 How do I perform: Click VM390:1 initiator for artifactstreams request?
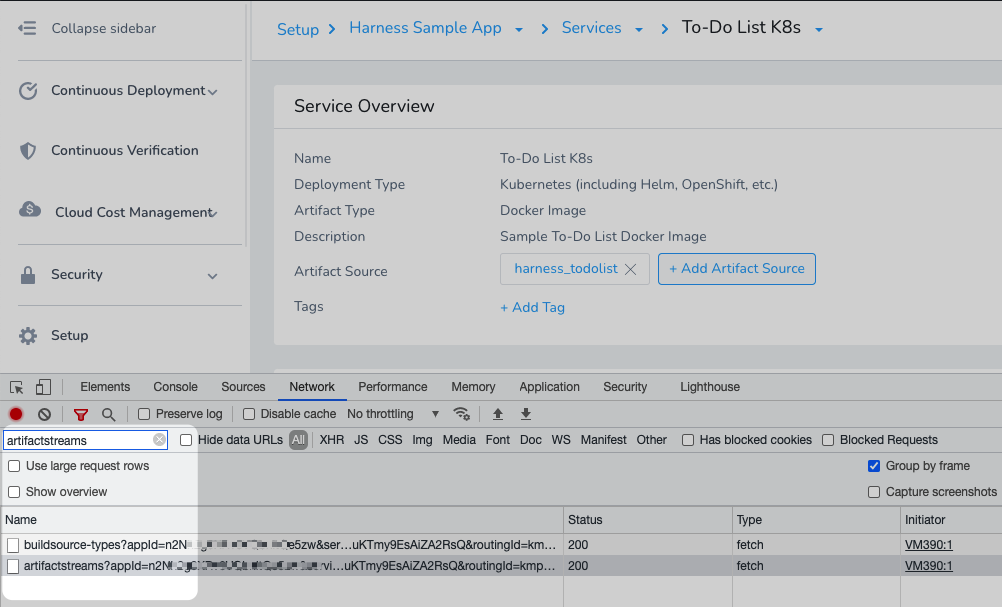pos(929,566)
